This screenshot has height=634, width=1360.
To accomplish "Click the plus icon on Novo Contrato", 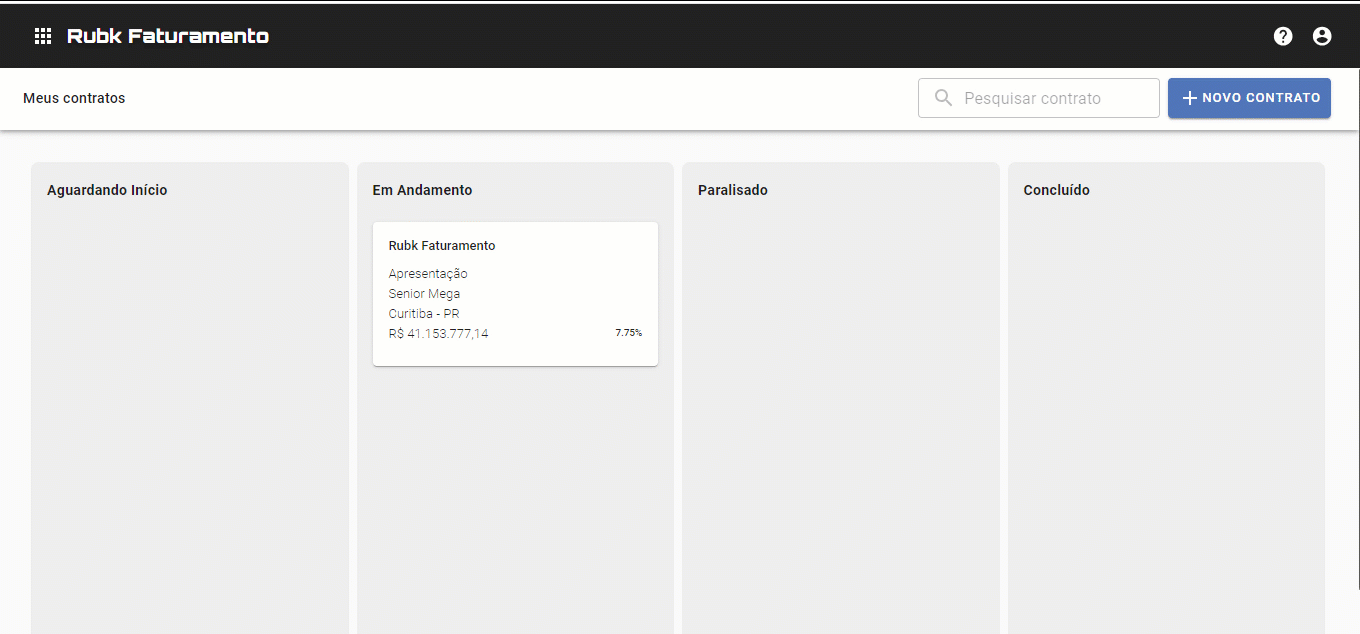I will [1190, 98].
